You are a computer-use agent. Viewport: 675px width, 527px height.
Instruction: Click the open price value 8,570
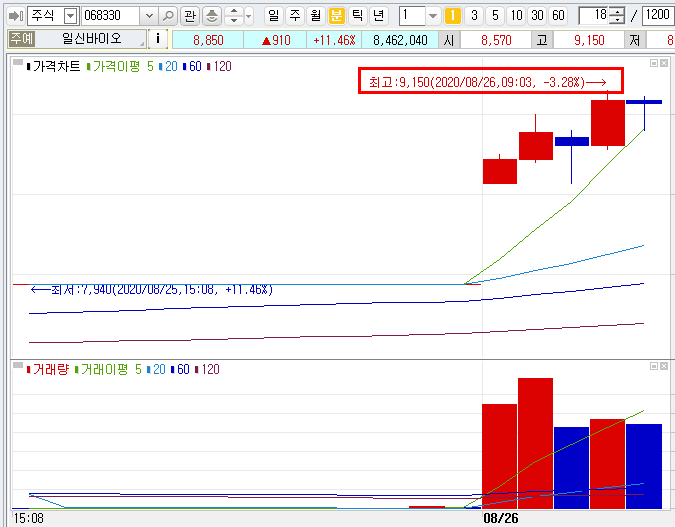pos(496,40)
